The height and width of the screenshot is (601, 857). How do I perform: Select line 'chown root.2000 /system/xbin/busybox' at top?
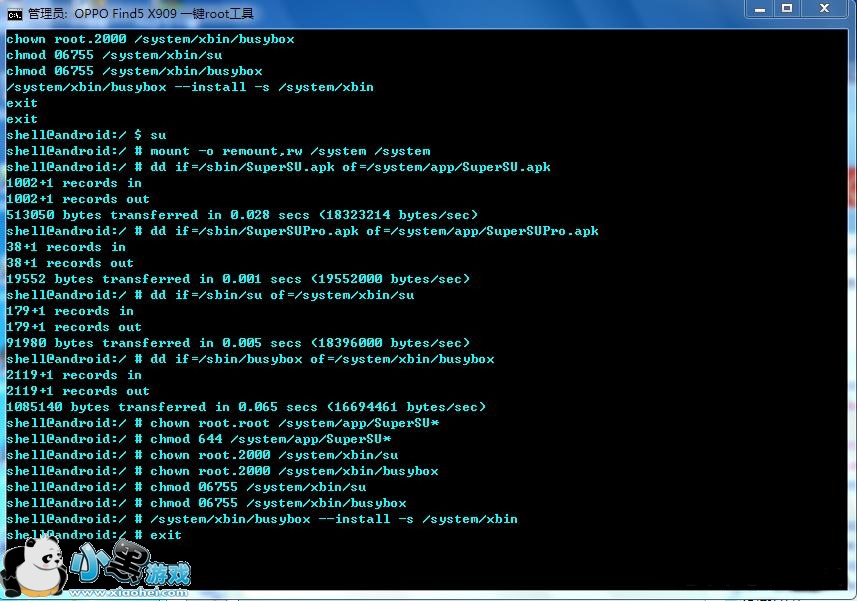click(150, 39)
